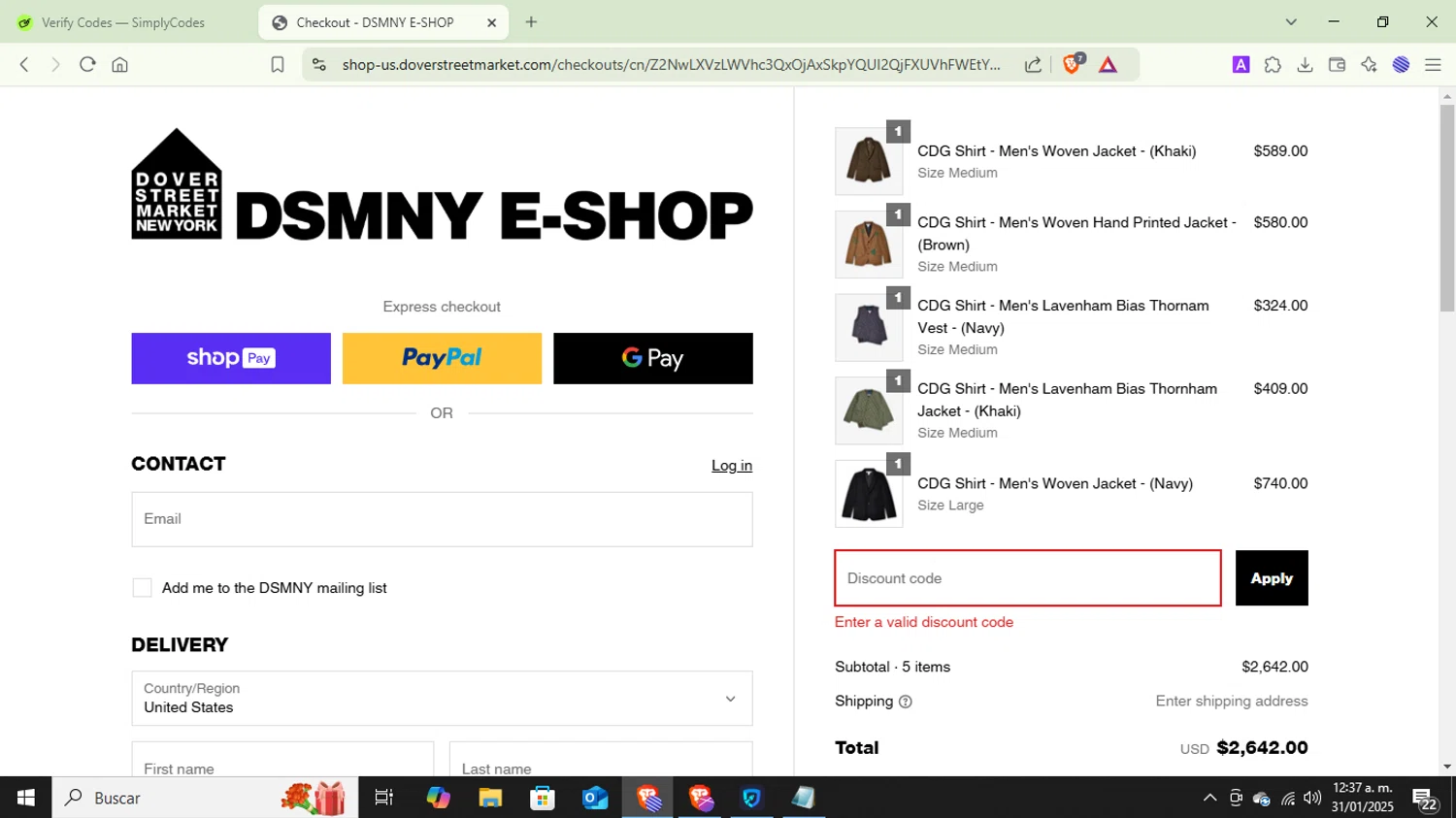The width and height of the screenshot is (1456, 818).
Task: Open browser downloads icon
Action: point(1305,65)
